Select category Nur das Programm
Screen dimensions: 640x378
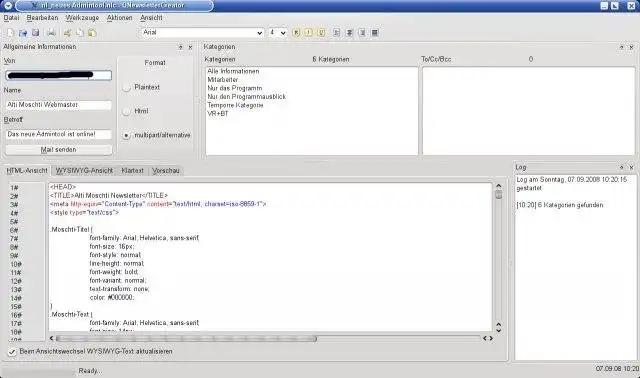click(x=235, y=89)
